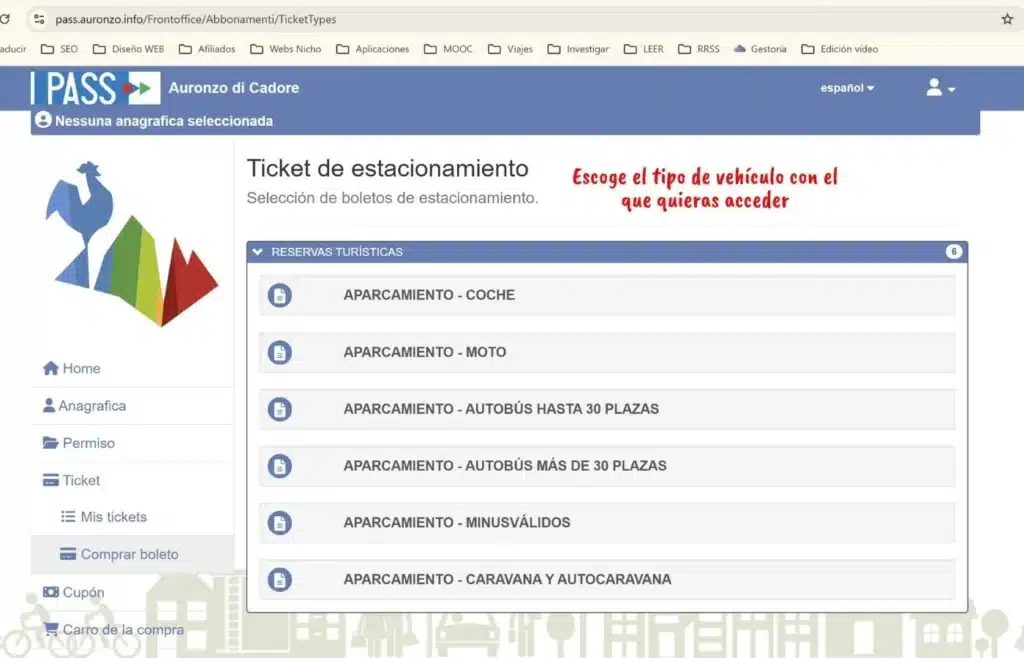Open the Gestoría bookmark
The width and height of the screenshot is (1024, 658).
(x=760, y=49)
